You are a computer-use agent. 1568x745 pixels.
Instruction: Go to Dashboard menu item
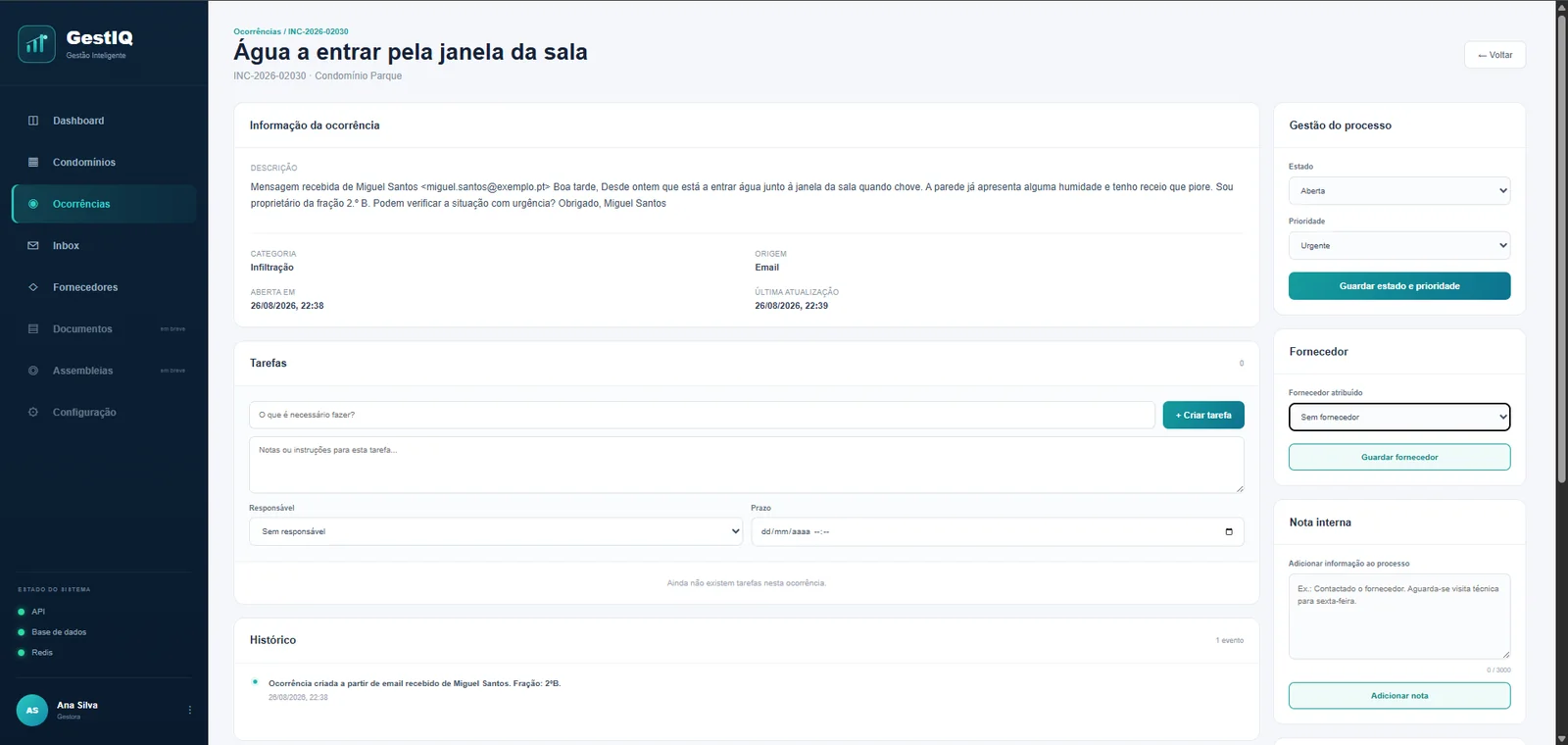[x=104, y=121]
